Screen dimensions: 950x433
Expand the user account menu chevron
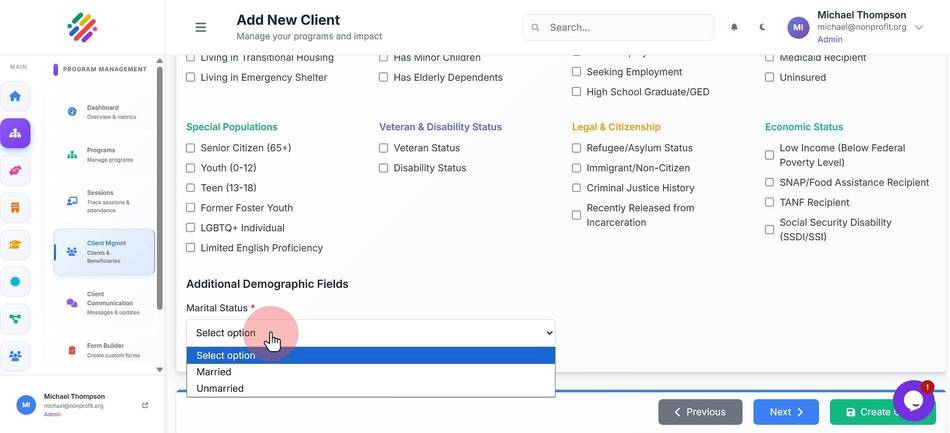919,27
